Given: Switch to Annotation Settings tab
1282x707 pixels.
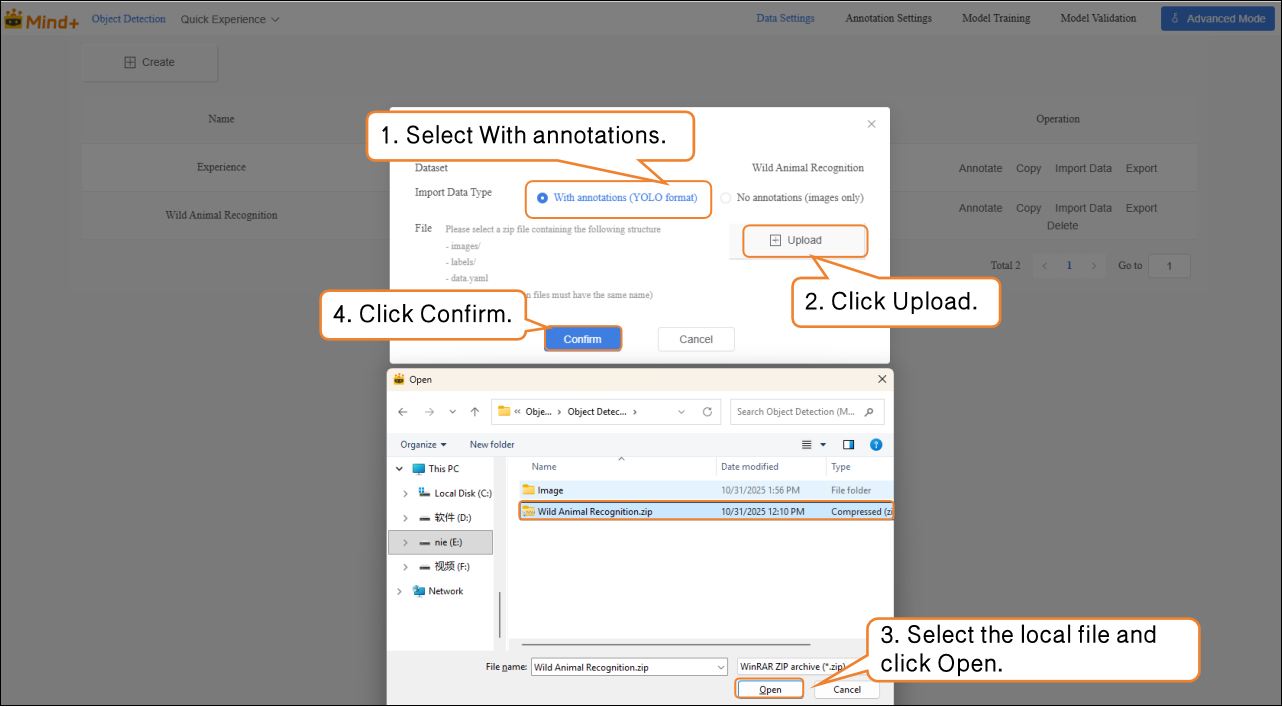Looking at the screenshot, I should point(888,18).
